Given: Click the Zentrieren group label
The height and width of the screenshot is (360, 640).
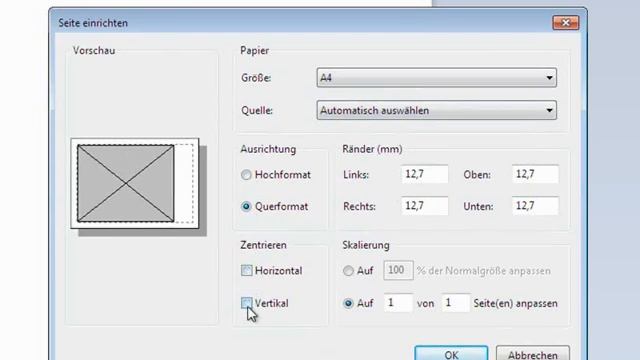Looking at the screenshot, I should click(x=263, y=245).
